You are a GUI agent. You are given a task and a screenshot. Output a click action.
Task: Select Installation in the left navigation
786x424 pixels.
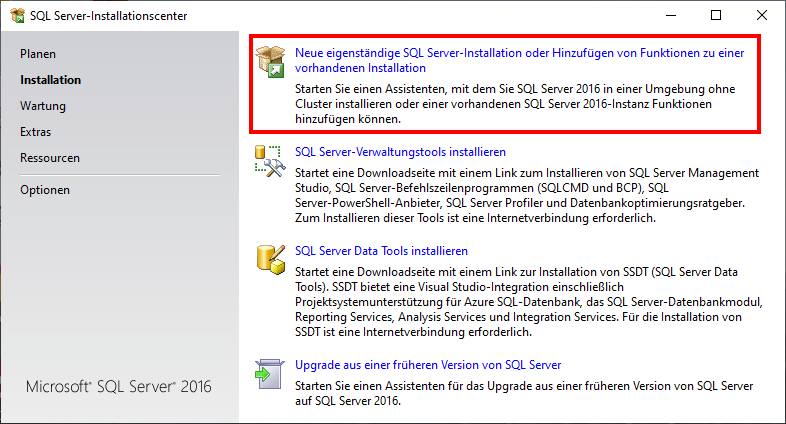[x=50, y=80]
